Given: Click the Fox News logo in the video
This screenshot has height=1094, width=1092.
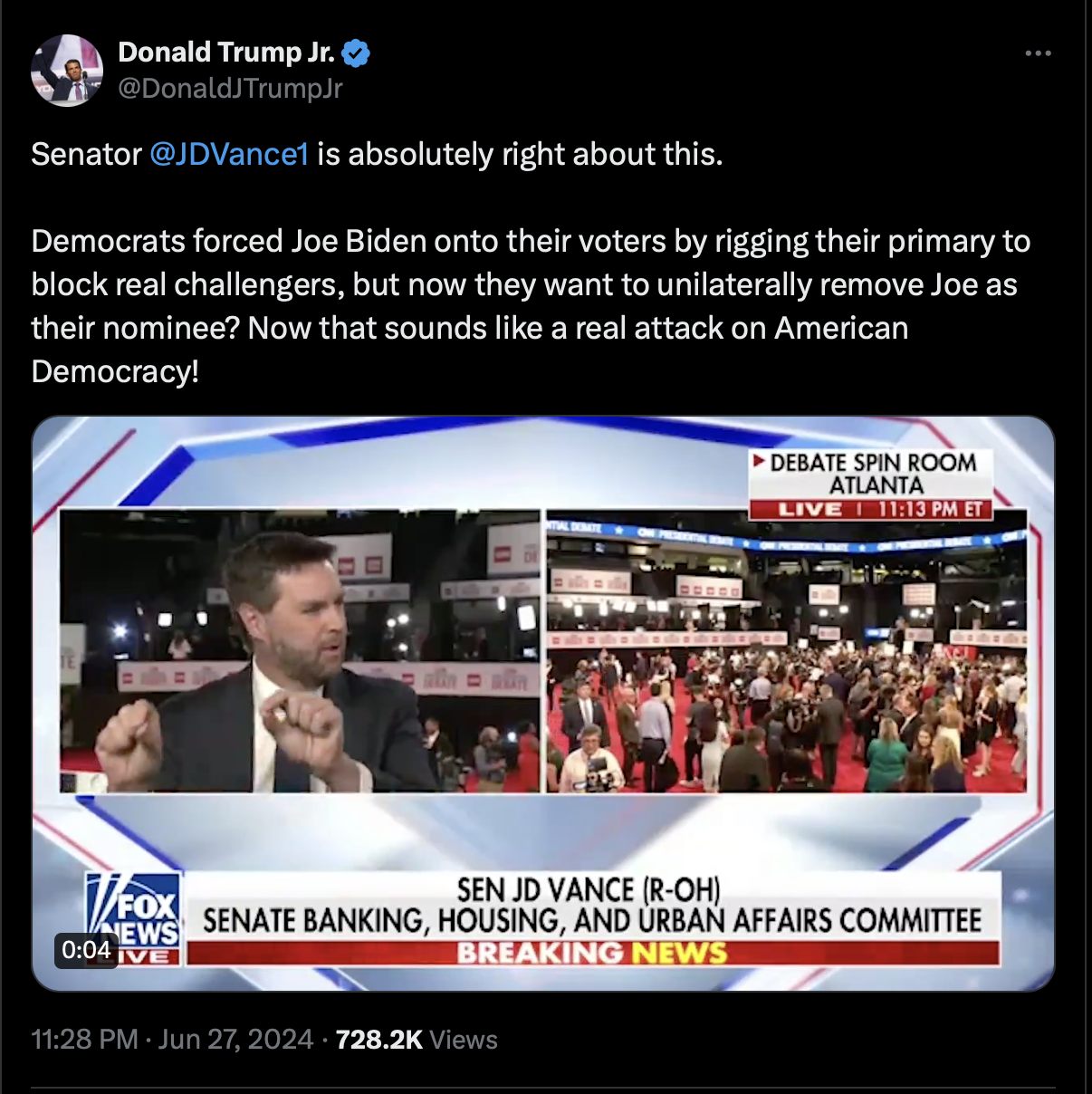Looking at the screenshot, I should pyautogui.click(x=134, y=919).
